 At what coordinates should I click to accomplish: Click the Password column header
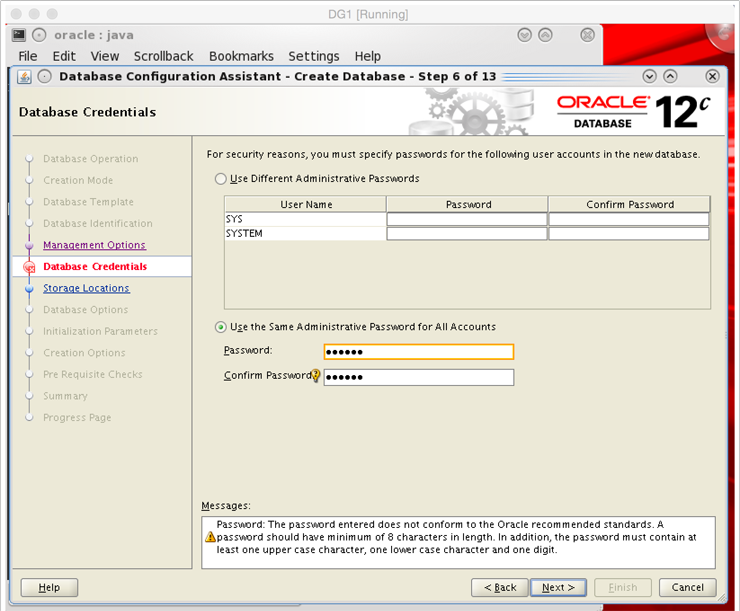[x=467, y=204]
